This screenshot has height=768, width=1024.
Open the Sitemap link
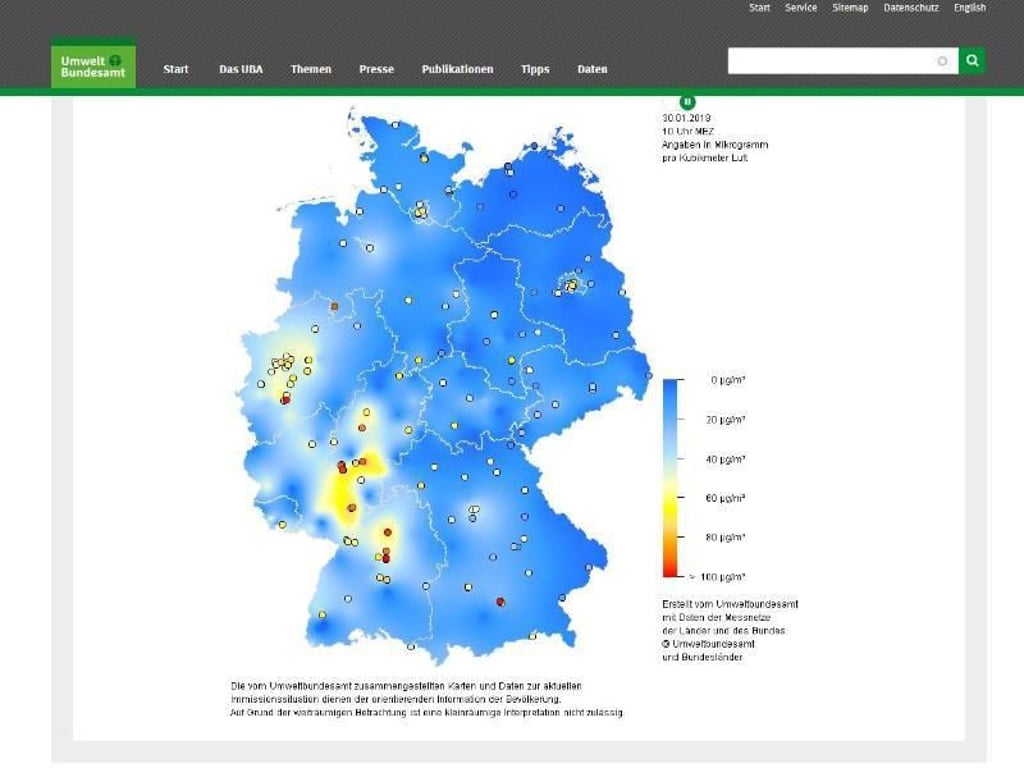849,8
